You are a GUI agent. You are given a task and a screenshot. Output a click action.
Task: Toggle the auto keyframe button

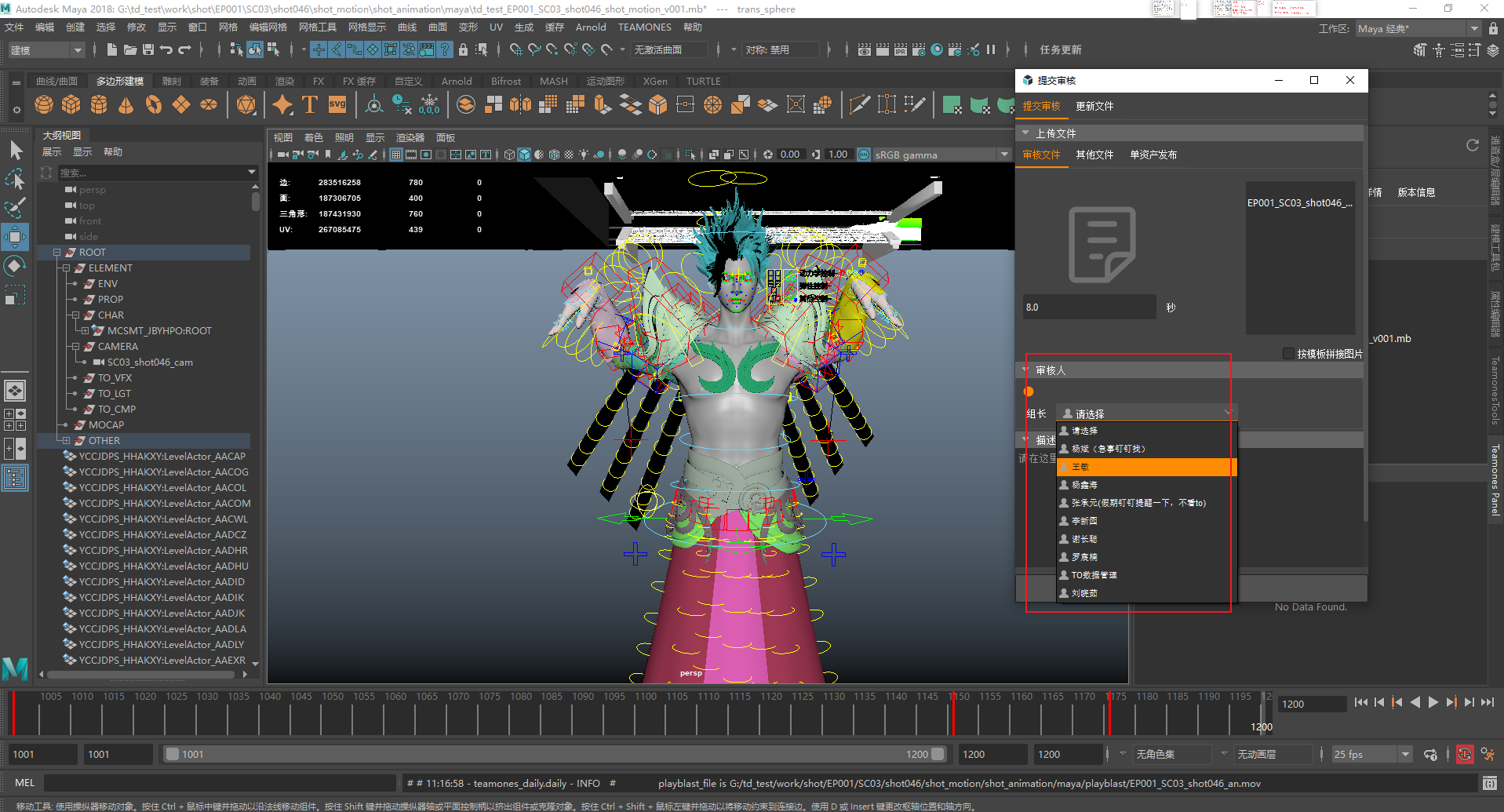1465,754
